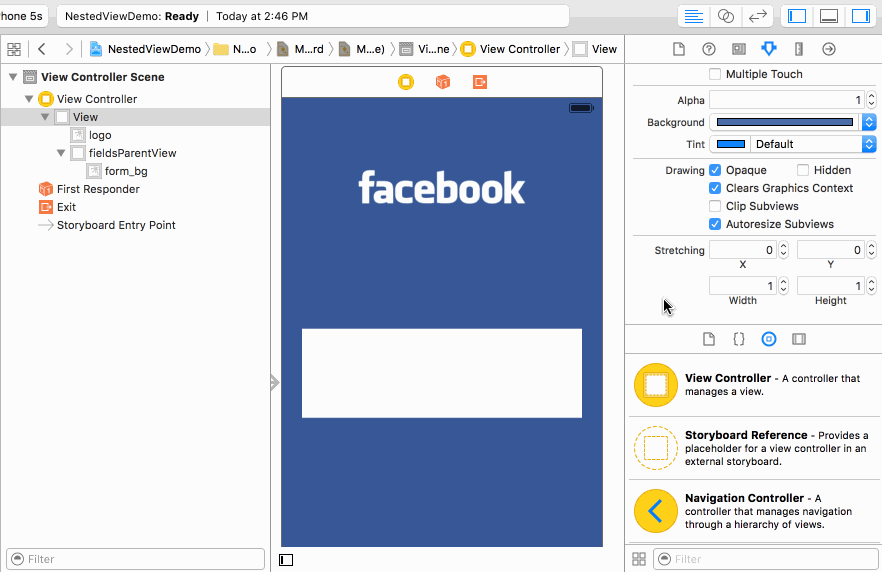Select View Controller in jump bar
The width and height of the screenshot is (882, 572).
pos(511,49)
